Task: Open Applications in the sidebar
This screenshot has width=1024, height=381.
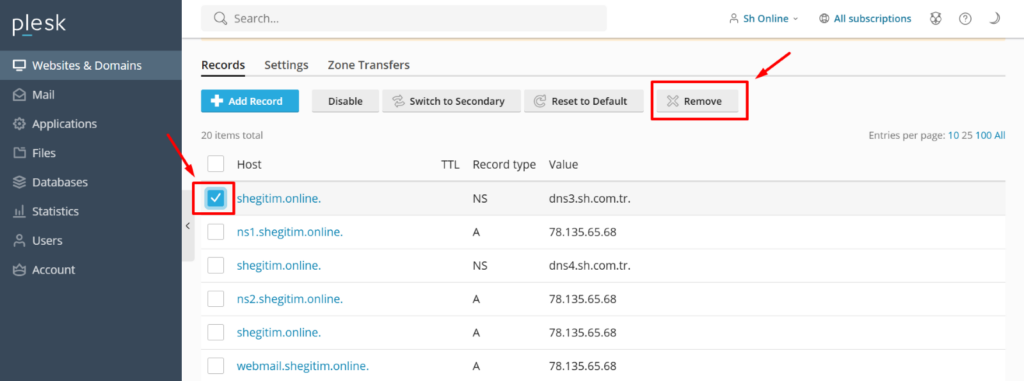Action: click(x=91, y=124)
